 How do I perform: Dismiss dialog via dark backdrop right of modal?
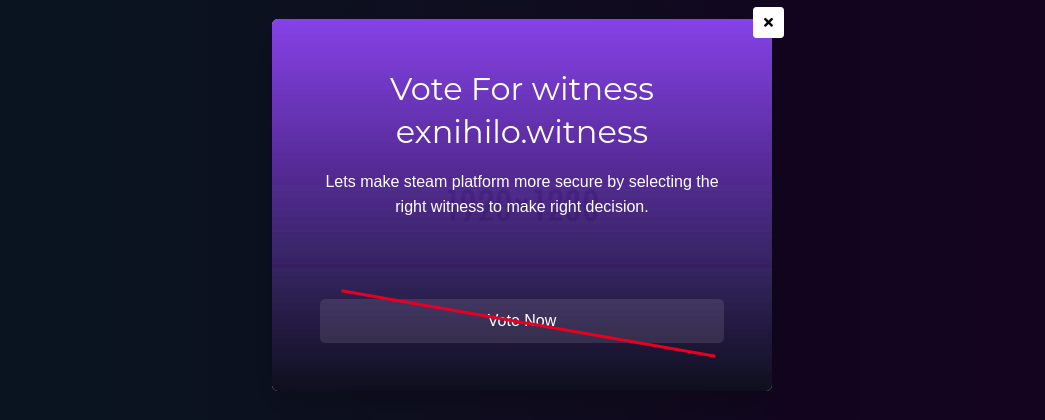906,210
